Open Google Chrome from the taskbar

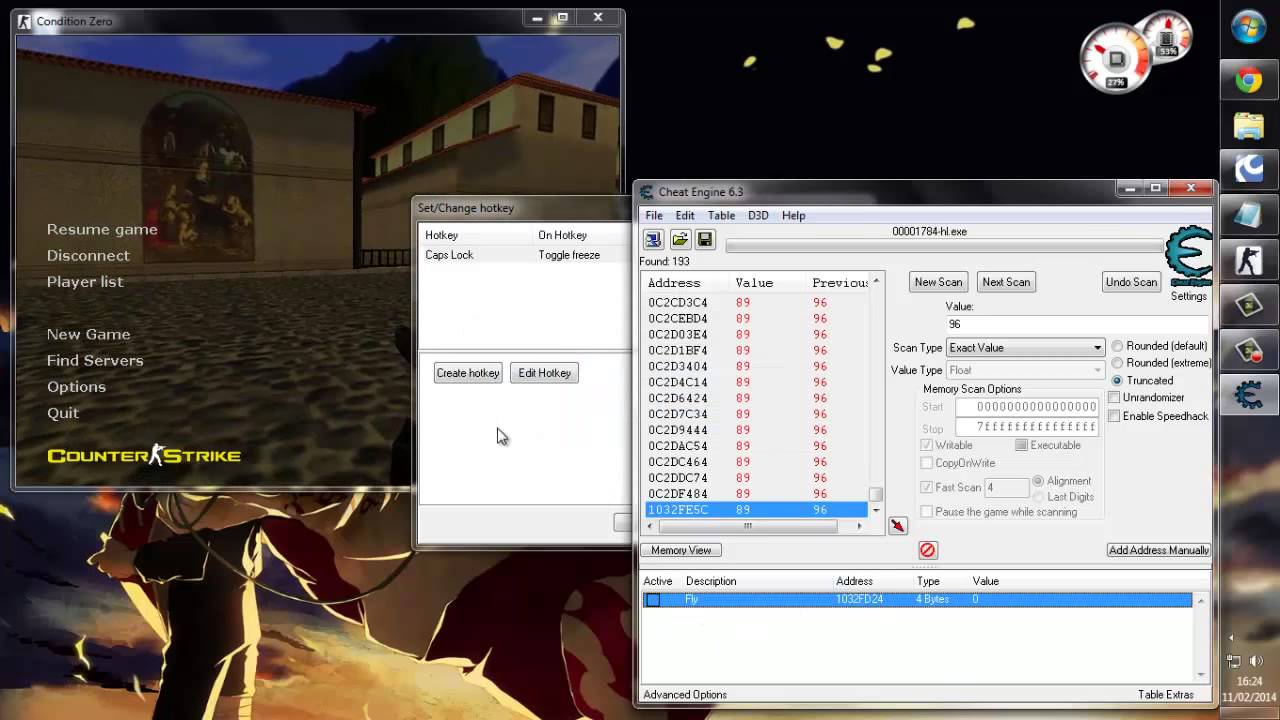[1249, 81]
